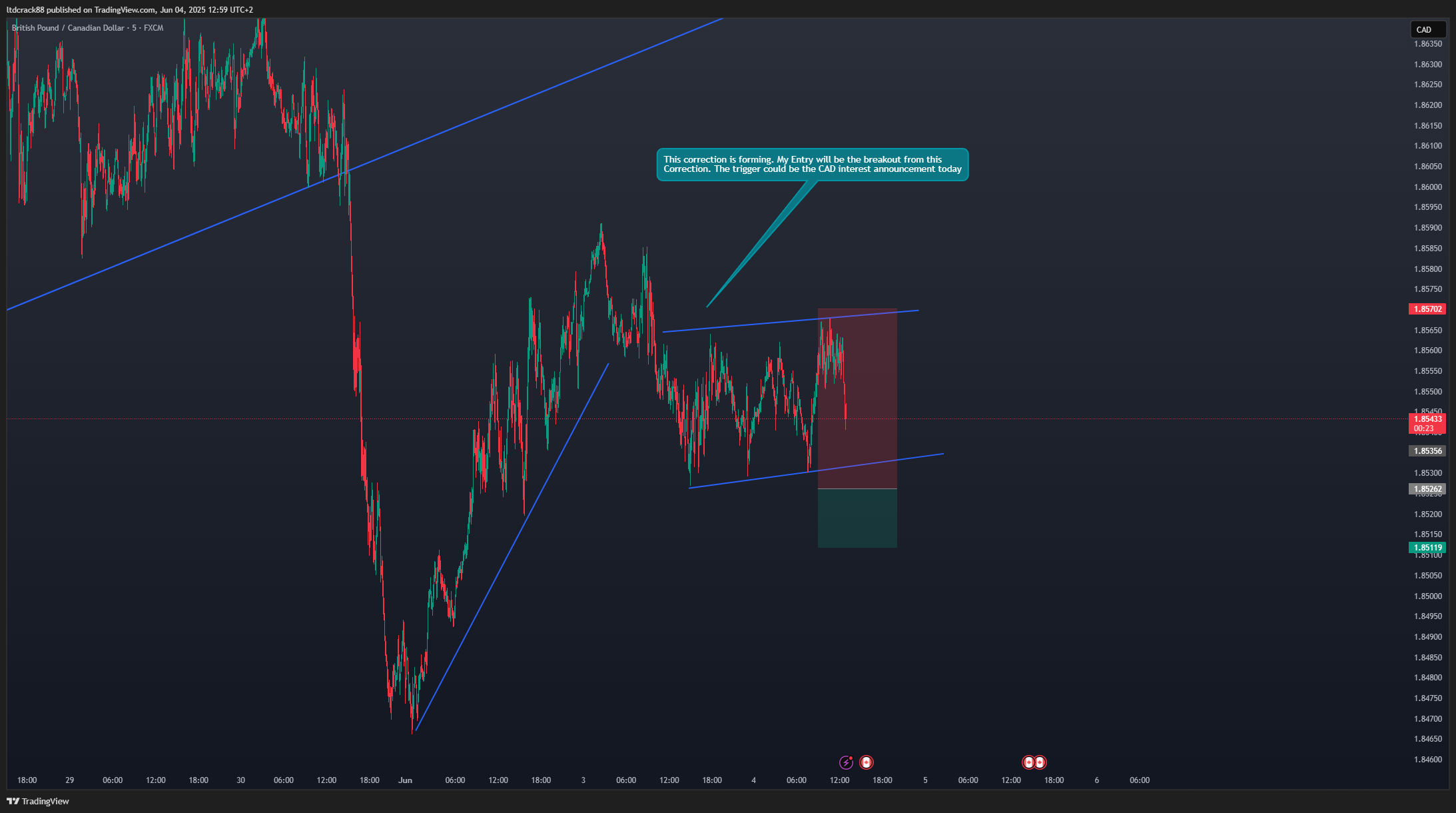Click the red 1.85702 stop level label
Screen dimensions: 1456x813
point(1427,309)
